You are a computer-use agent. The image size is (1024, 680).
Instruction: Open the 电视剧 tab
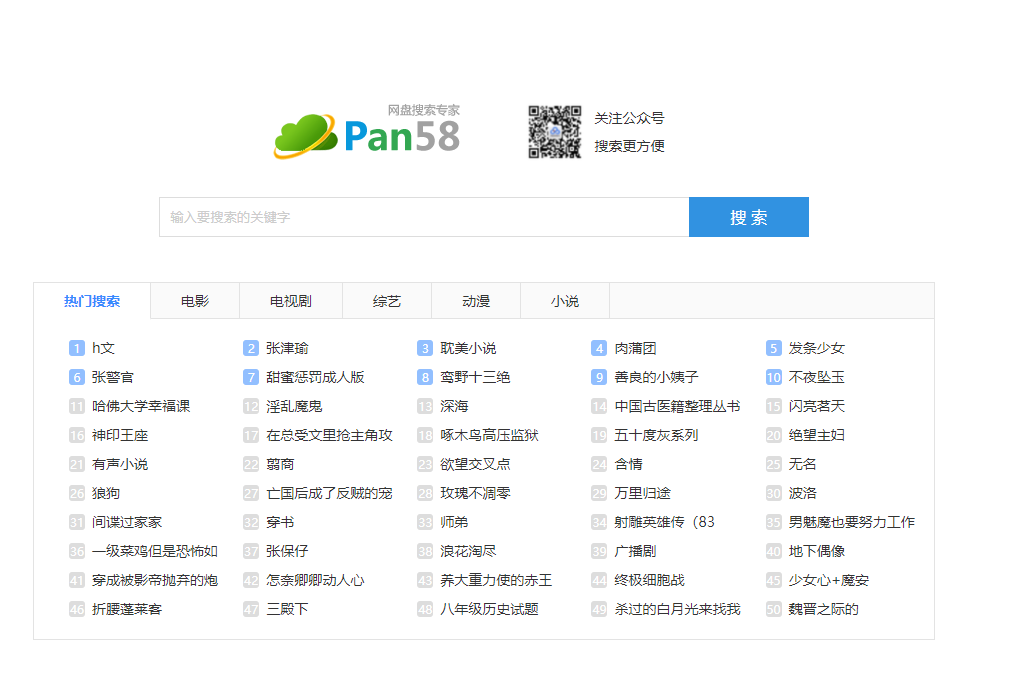pos(291,301)
